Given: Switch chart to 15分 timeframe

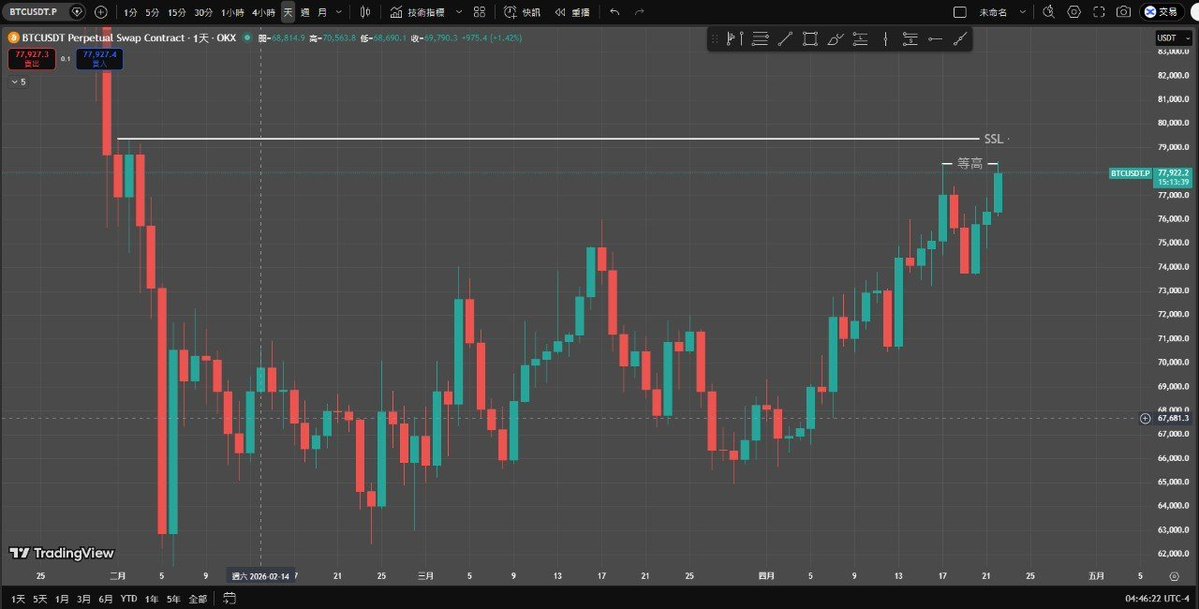Looking at the screenshot, I should 177,12.
